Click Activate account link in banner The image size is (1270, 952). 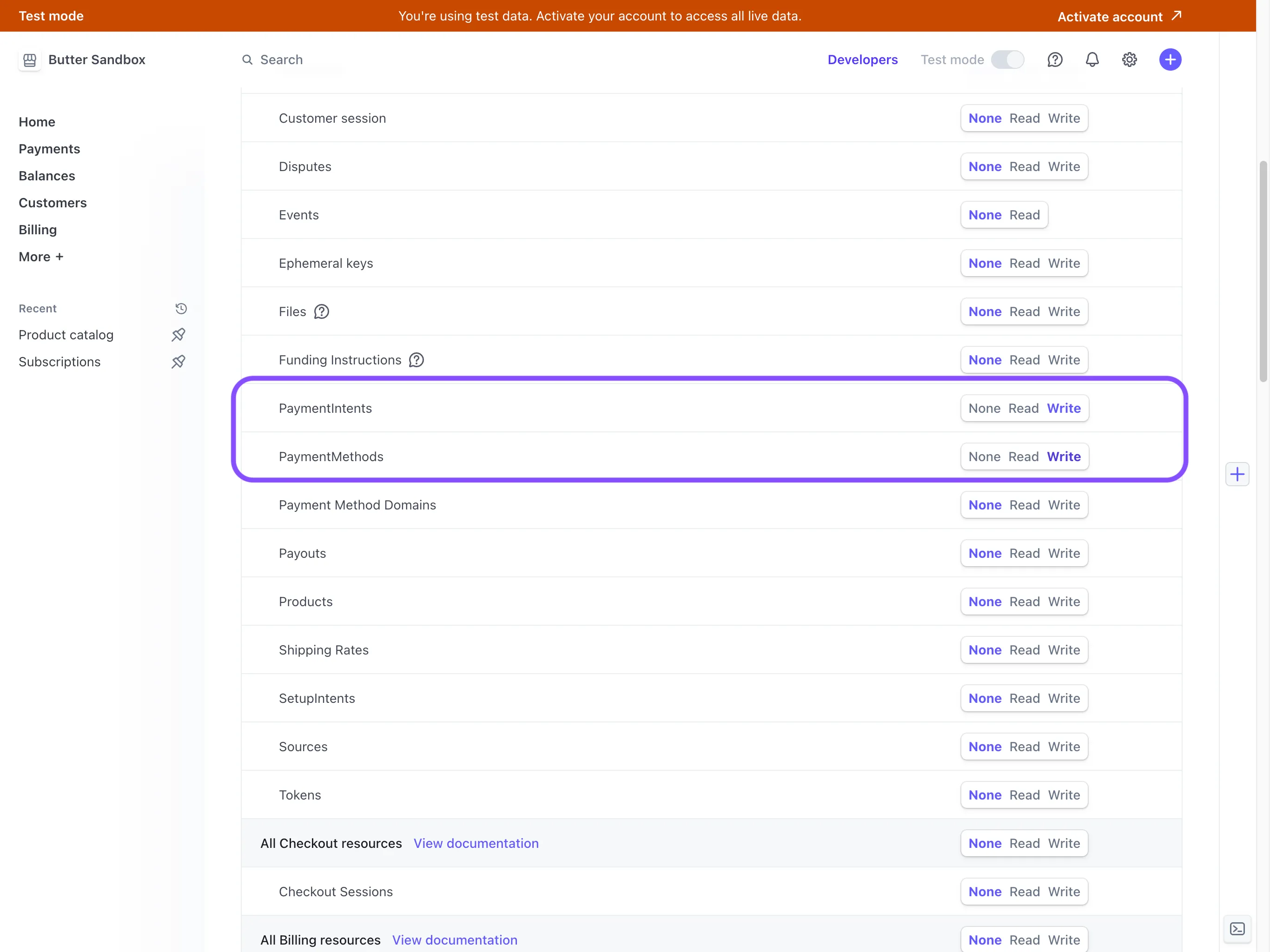[x=1119, y=16]
